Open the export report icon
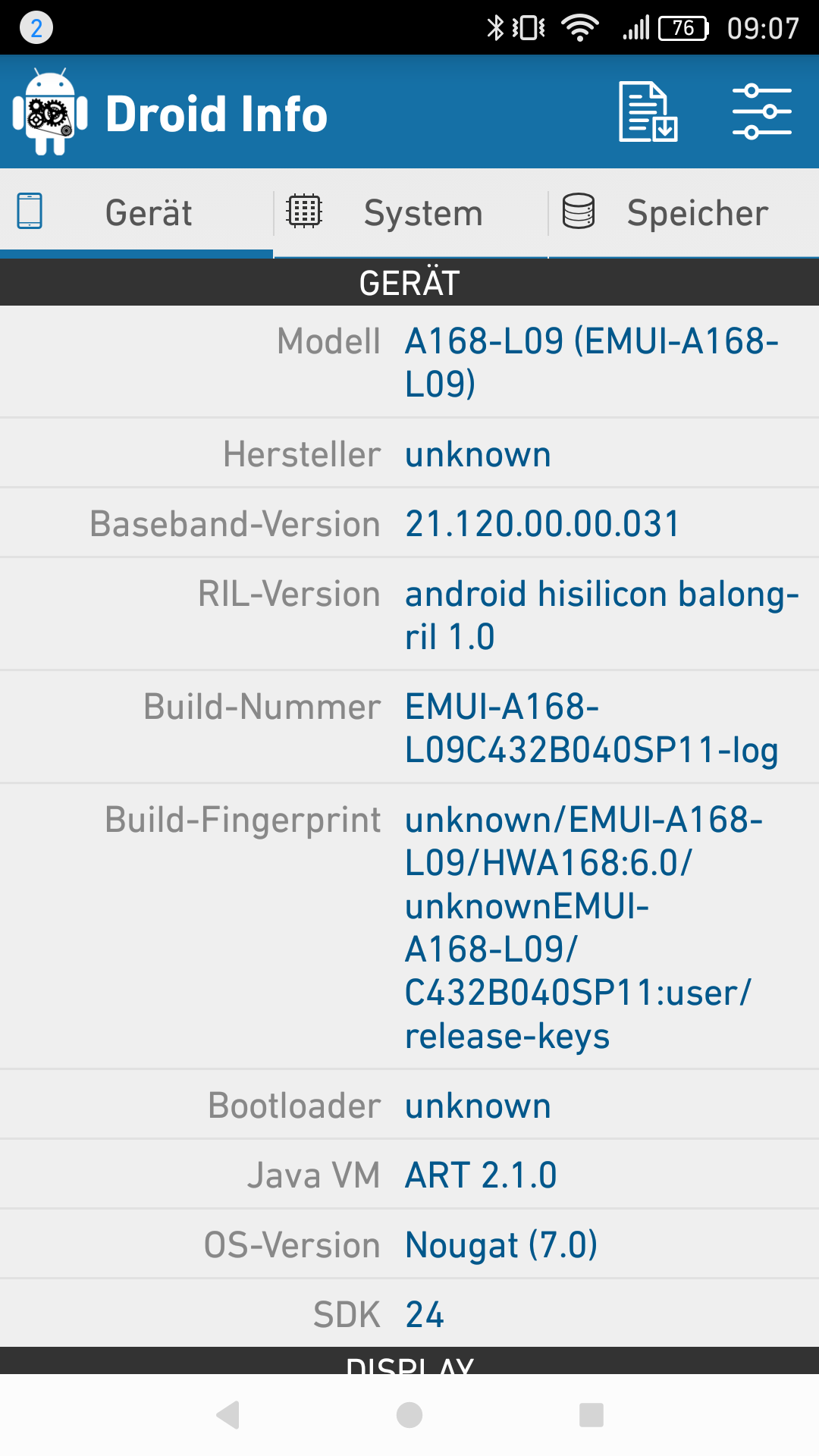Viewport: 819px width, 1456px height. tap(648, 112)
